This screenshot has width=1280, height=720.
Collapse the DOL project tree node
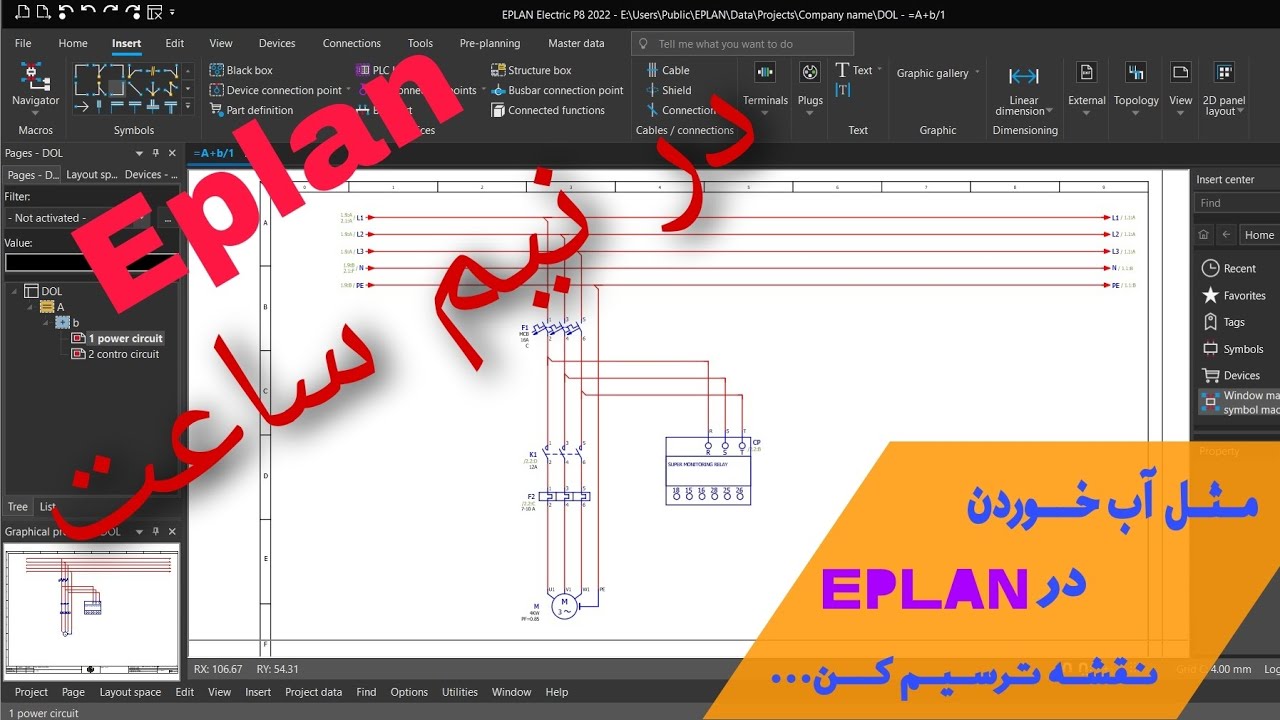point(14,292)
